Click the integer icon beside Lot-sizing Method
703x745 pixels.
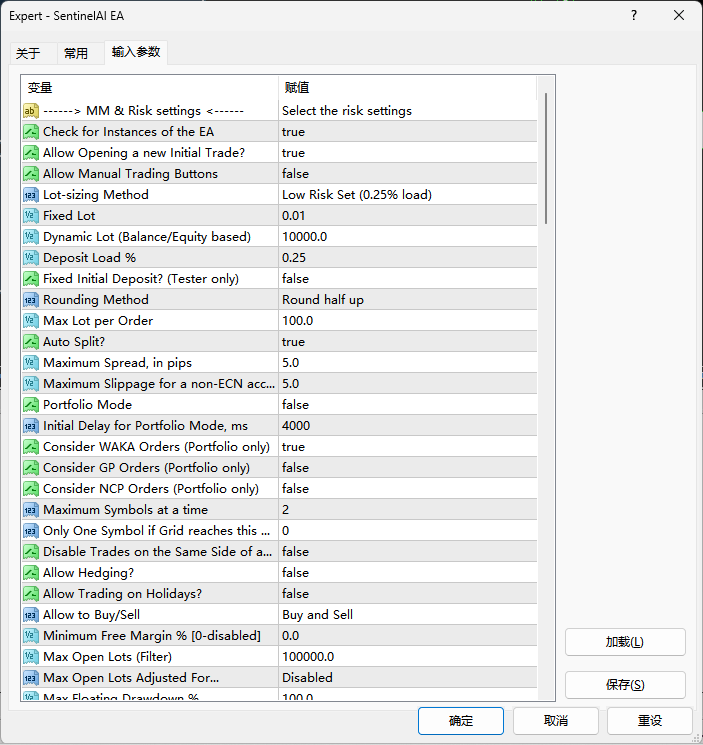[x=31, y=195]
